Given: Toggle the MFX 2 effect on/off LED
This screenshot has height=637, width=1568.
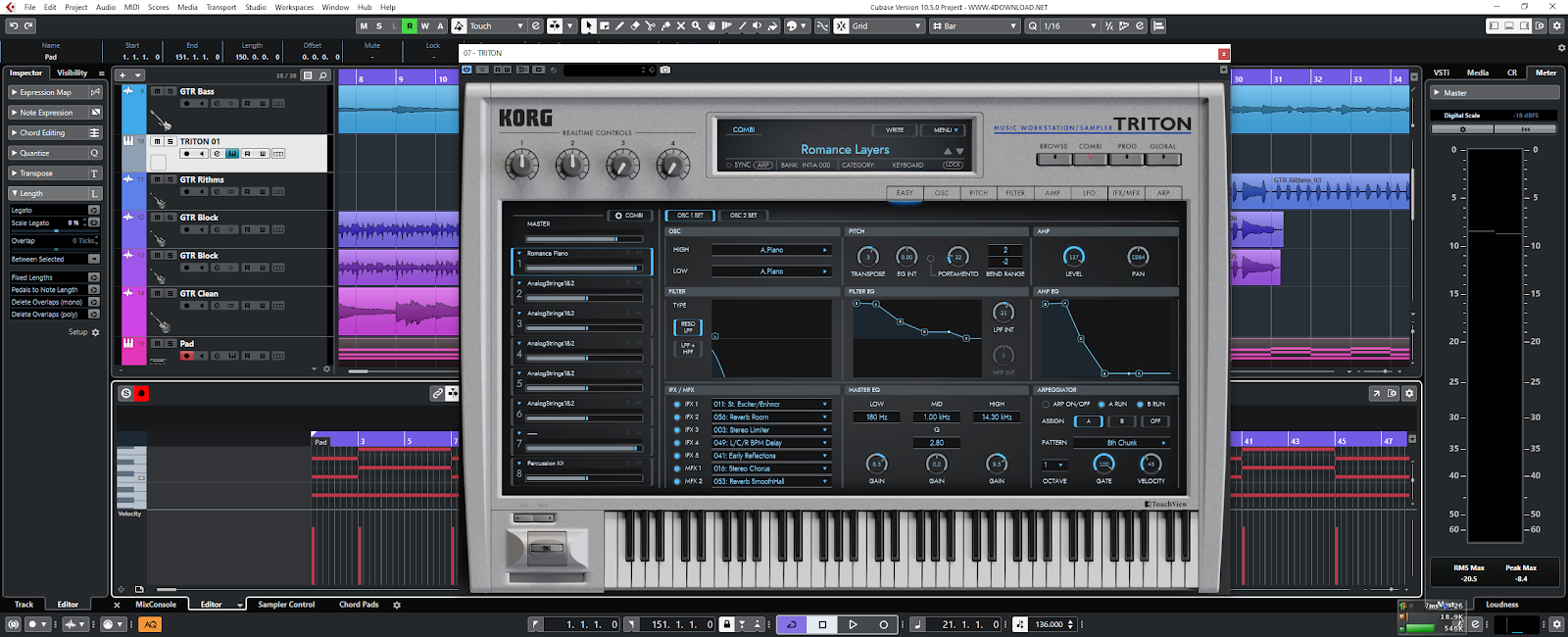Looking at the screenshot, I should 676,481.
